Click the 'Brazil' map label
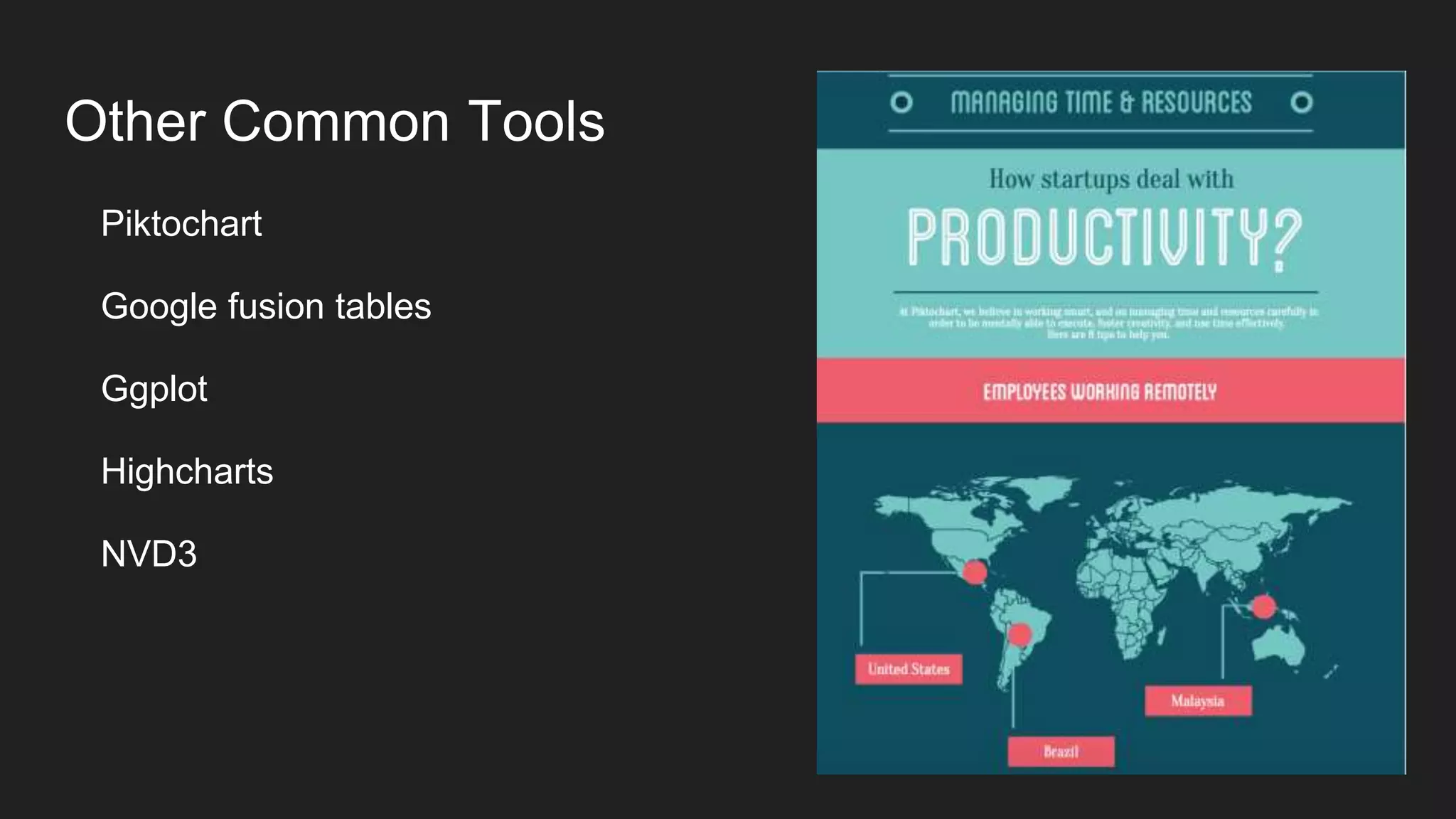 coord(1061,751)
